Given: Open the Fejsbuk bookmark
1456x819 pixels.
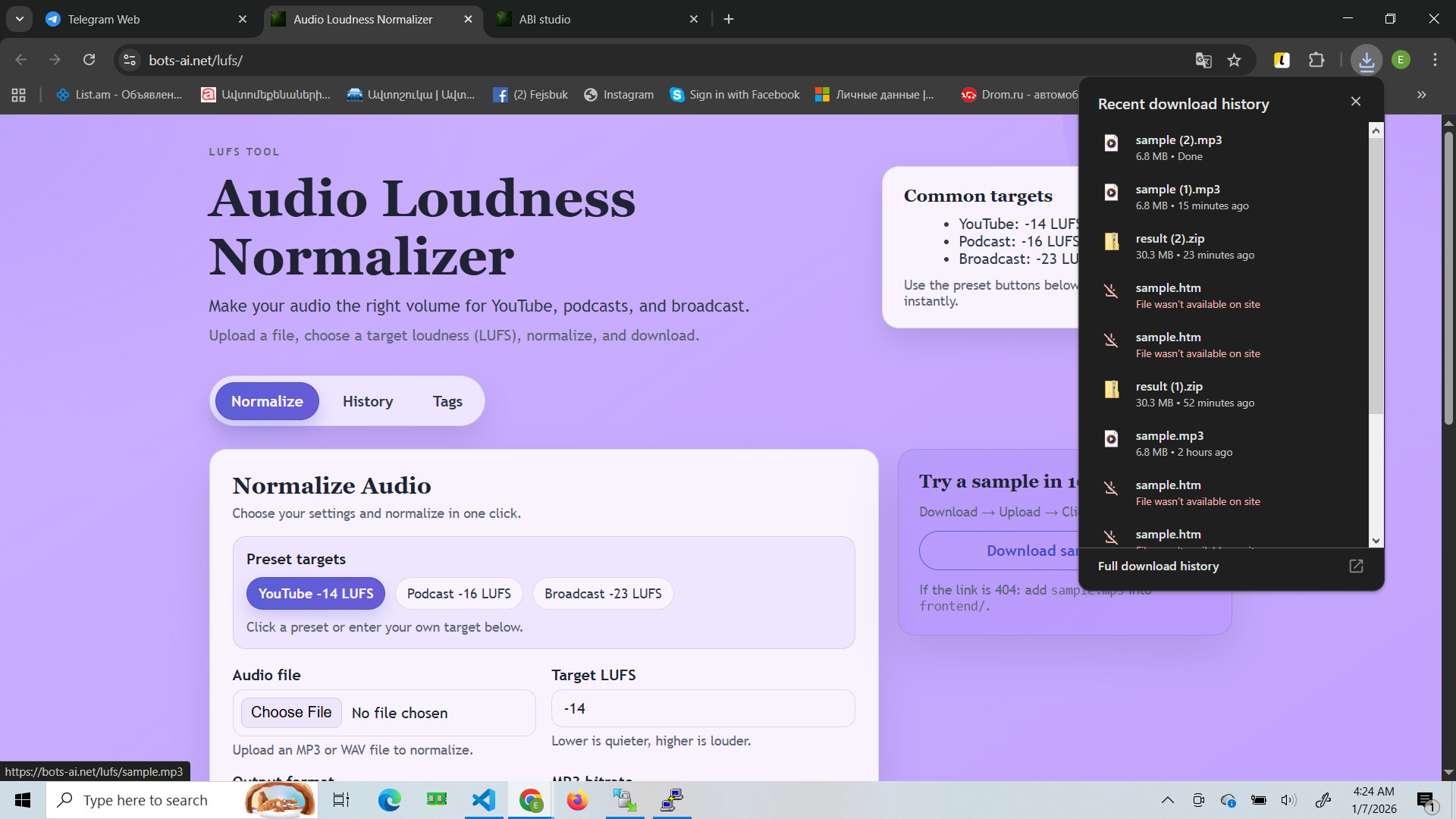Looking at the screenshot, I should [530, 94].
